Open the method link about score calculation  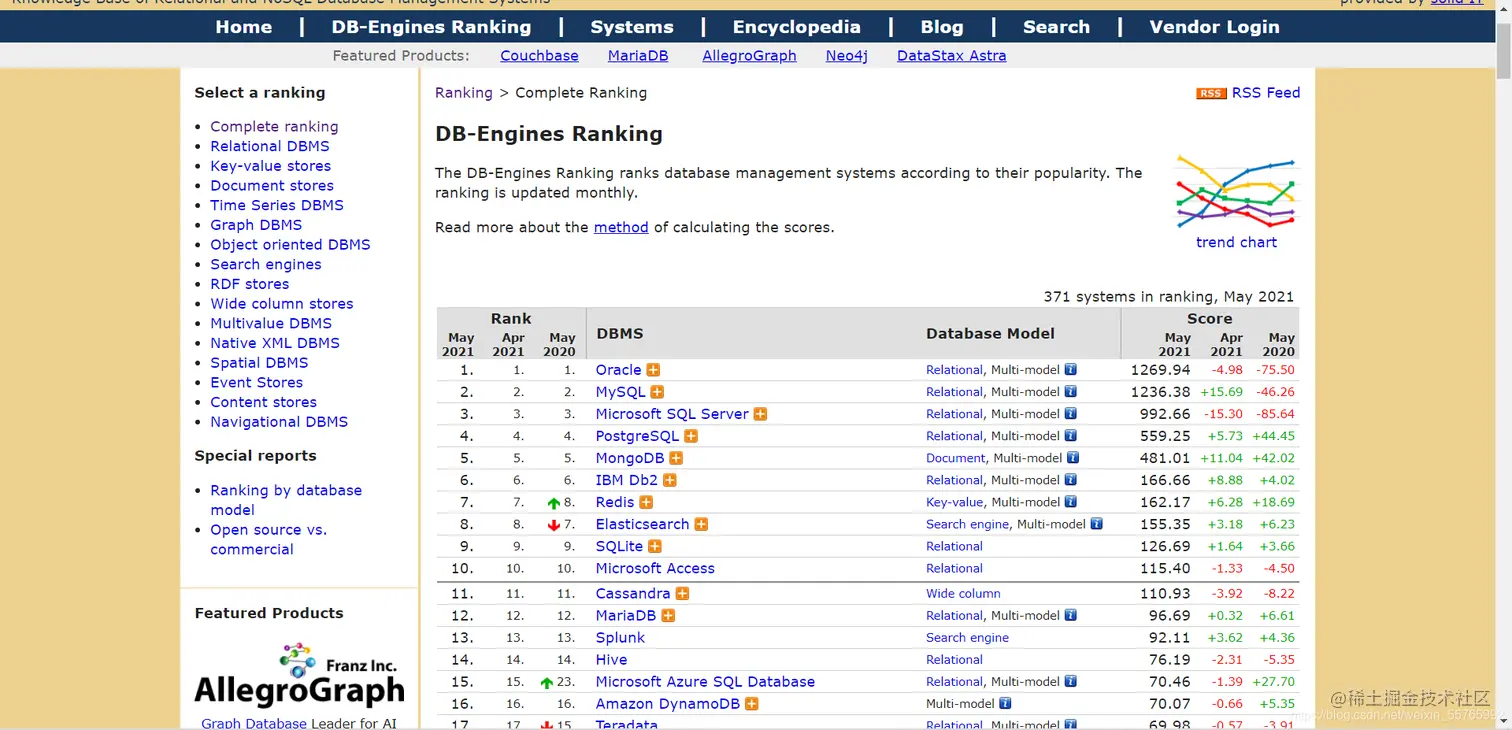(x=621, y=227)
